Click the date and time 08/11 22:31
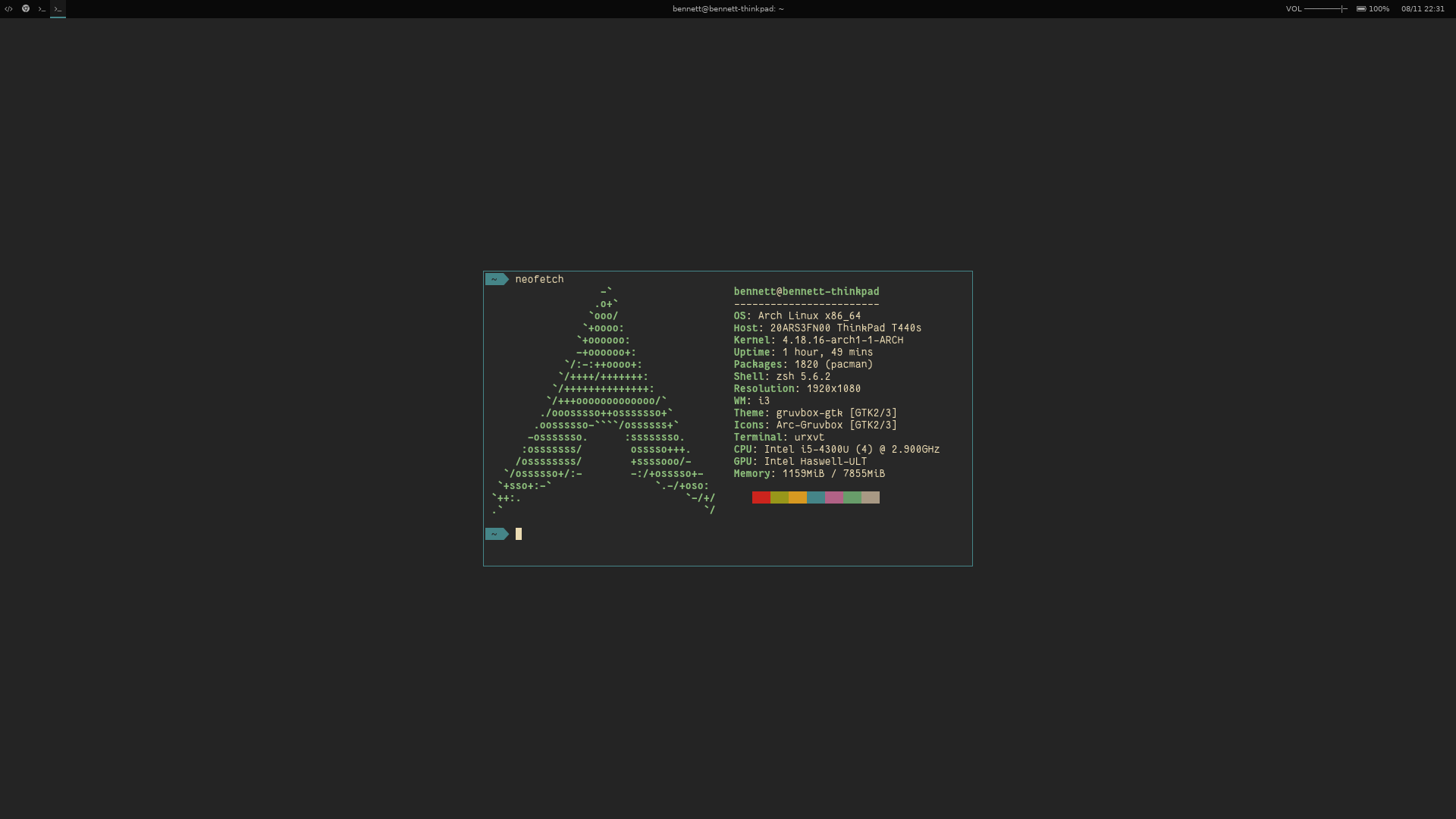1456x819 pixels. point(1423,9)
